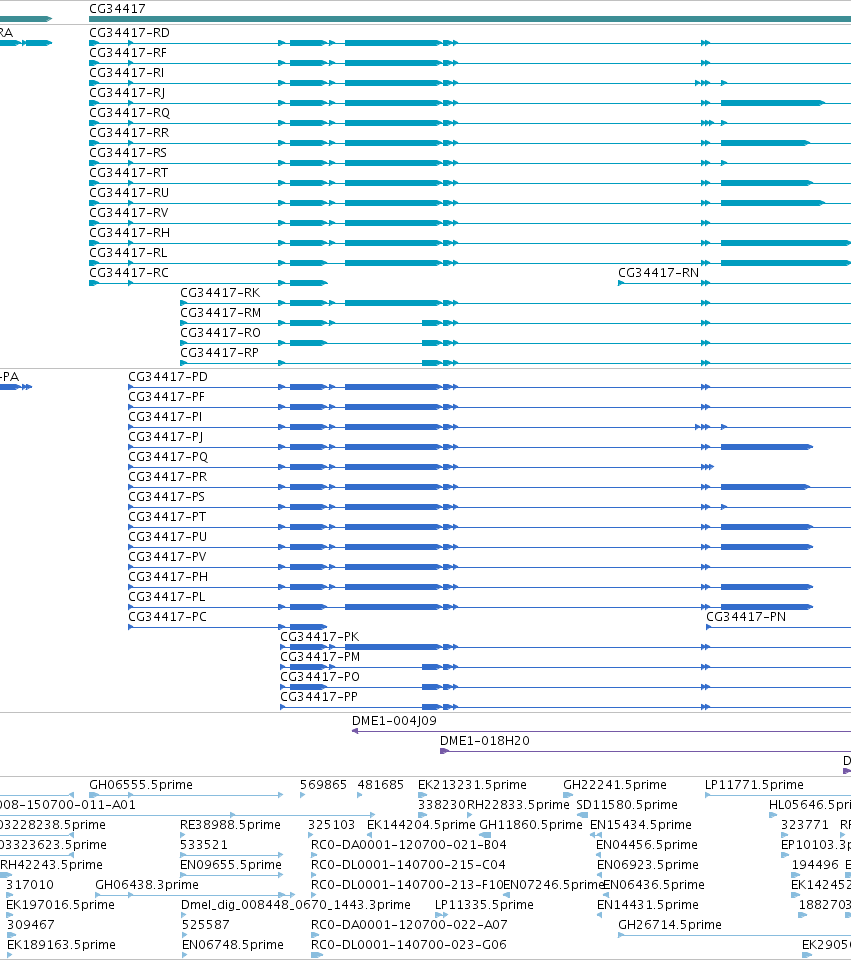Click the CG34417-PT protein label

(x=167, y=517)
